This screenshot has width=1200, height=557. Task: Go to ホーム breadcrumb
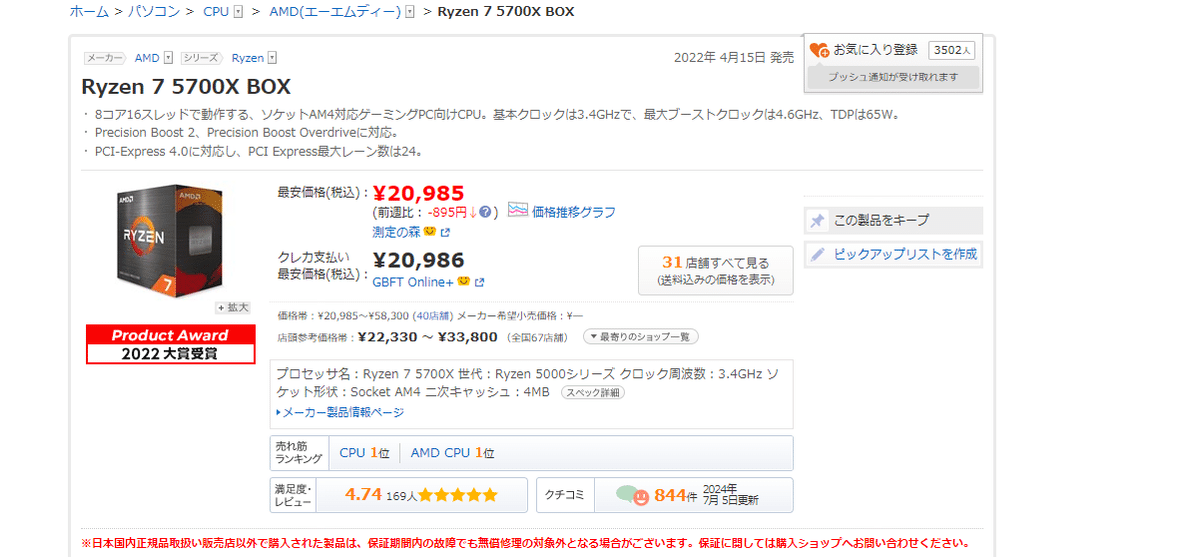(x=88, y=11)
